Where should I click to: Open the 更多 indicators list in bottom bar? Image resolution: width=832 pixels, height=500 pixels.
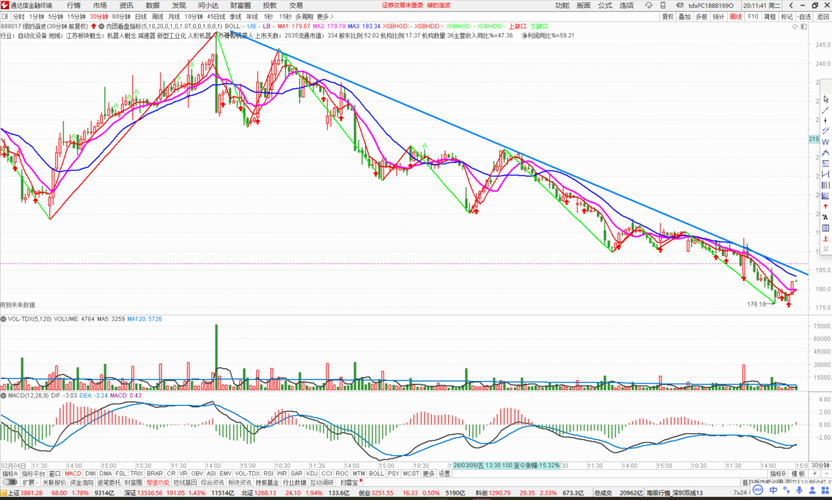click(x=428, y=473)
